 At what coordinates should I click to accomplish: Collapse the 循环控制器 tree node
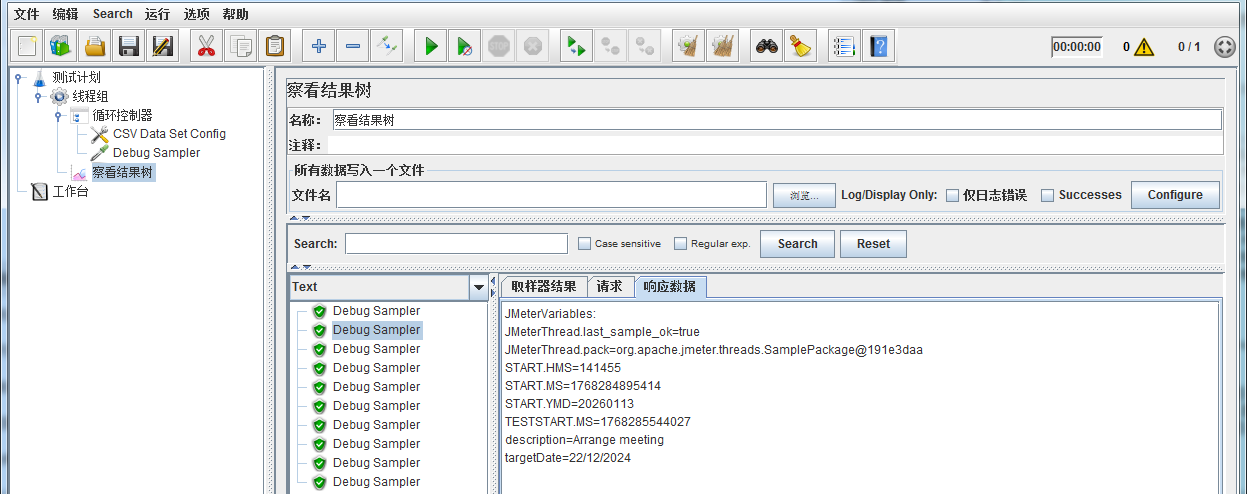(x=58, y=116)
